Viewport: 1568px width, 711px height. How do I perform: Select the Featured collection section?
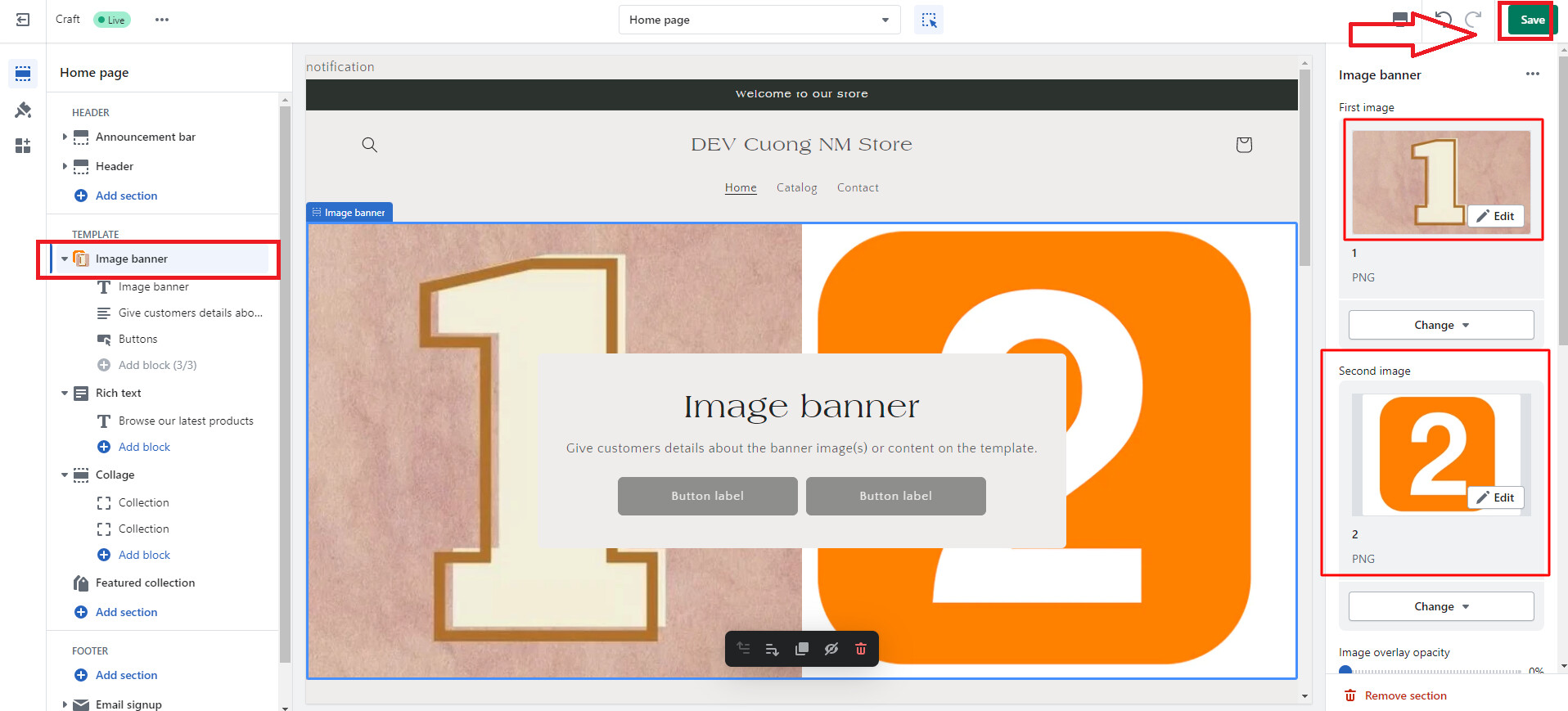coord(145,583)
